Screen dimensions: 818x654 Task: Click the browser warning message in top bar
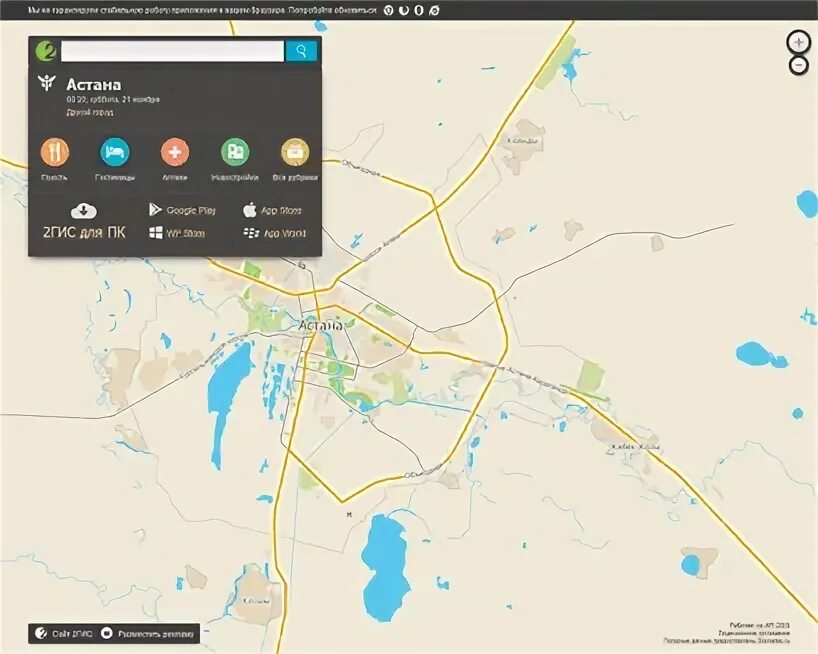coord(203,10)
